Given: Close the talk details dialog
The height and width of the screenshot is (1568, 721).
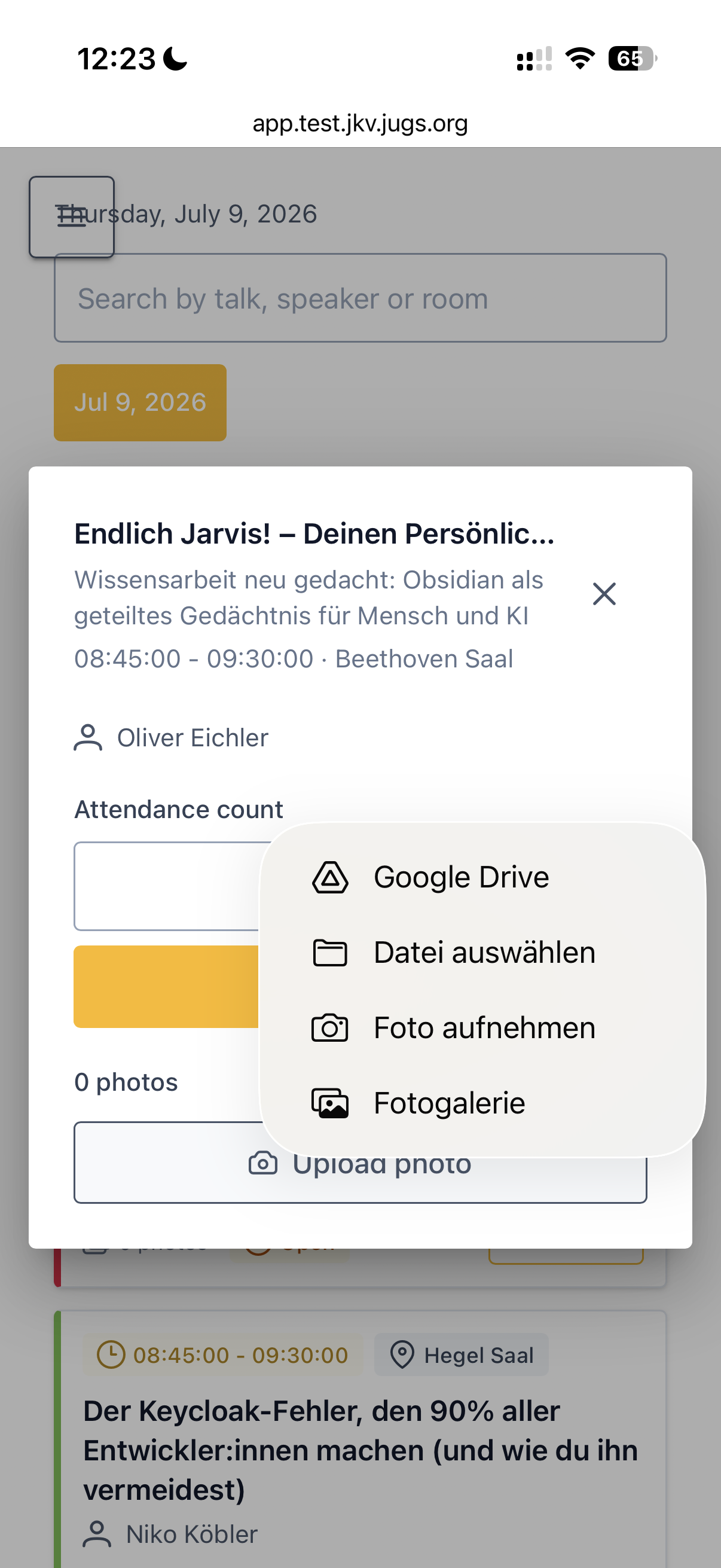Looking at the screenshot, I should coord(604,594).
